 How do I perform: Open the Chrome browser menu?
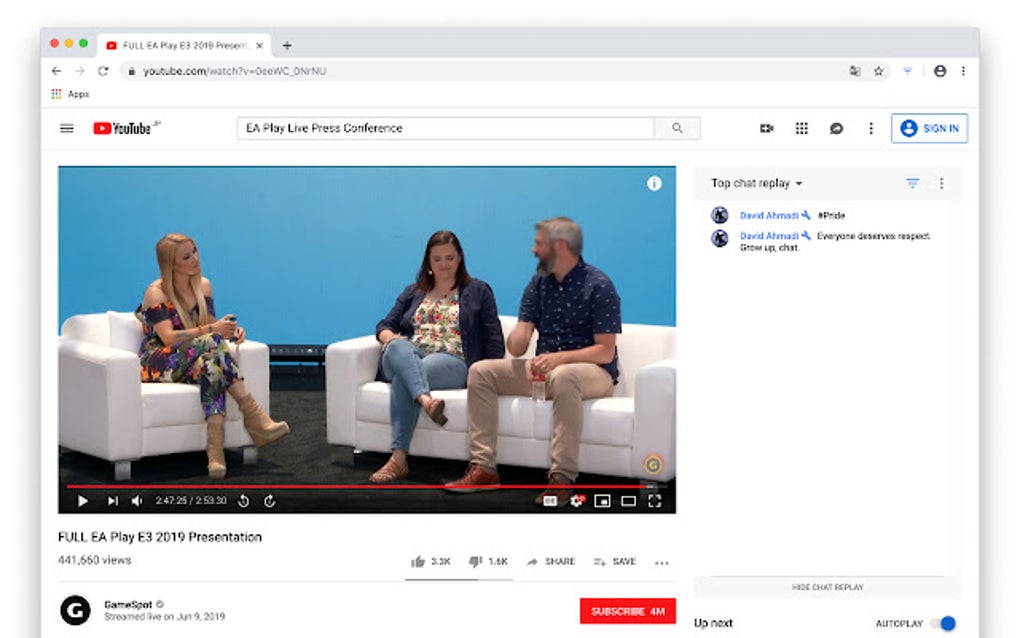(x=962, y=71)
